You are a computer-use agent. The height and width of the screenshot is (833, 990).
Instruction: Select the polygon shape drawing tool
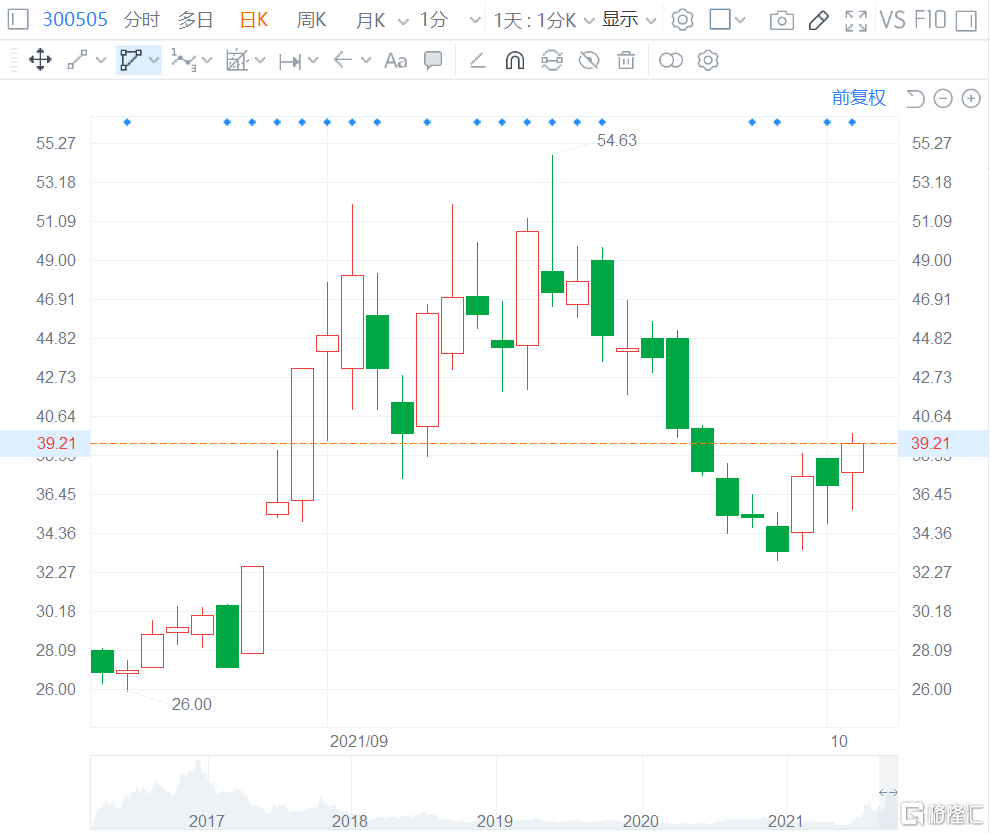130,60
